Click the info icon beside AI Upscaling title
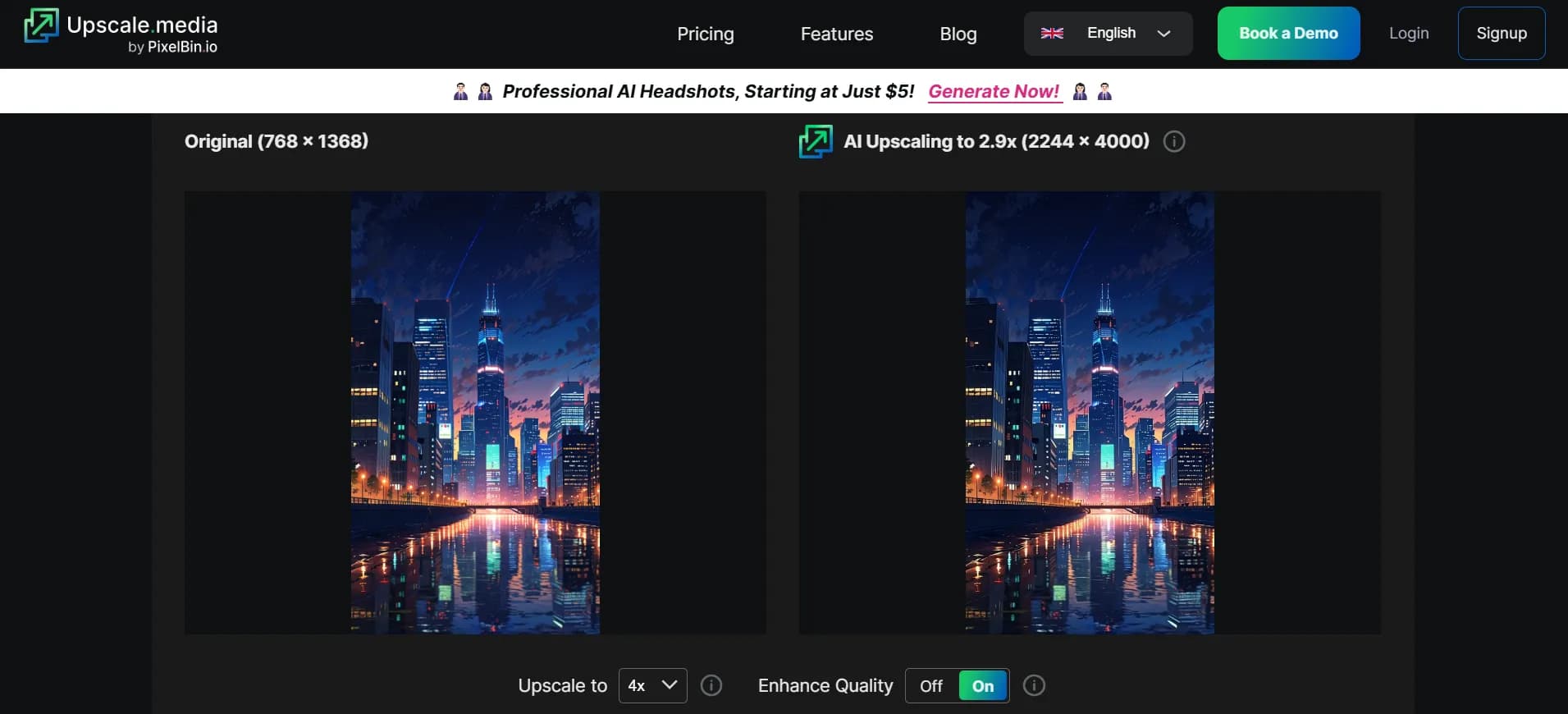The width and height of the screenshot is (1568, 714). (1174, 142)
